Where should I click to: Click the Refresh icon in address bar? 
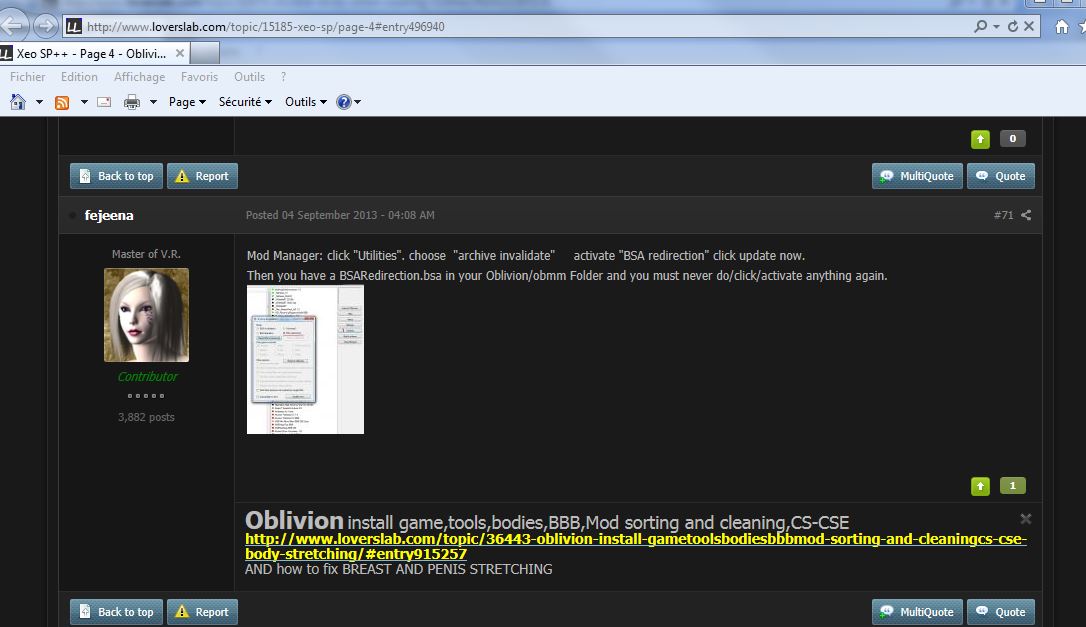[1013, 26]
